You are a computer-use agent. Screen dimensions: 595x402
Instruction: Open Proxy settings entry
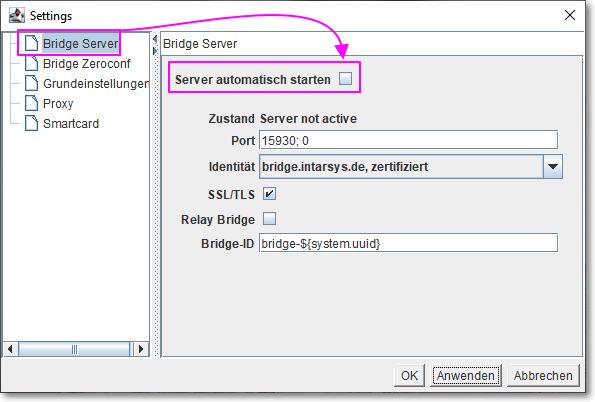pyautogui.click(x=58, y=104)
